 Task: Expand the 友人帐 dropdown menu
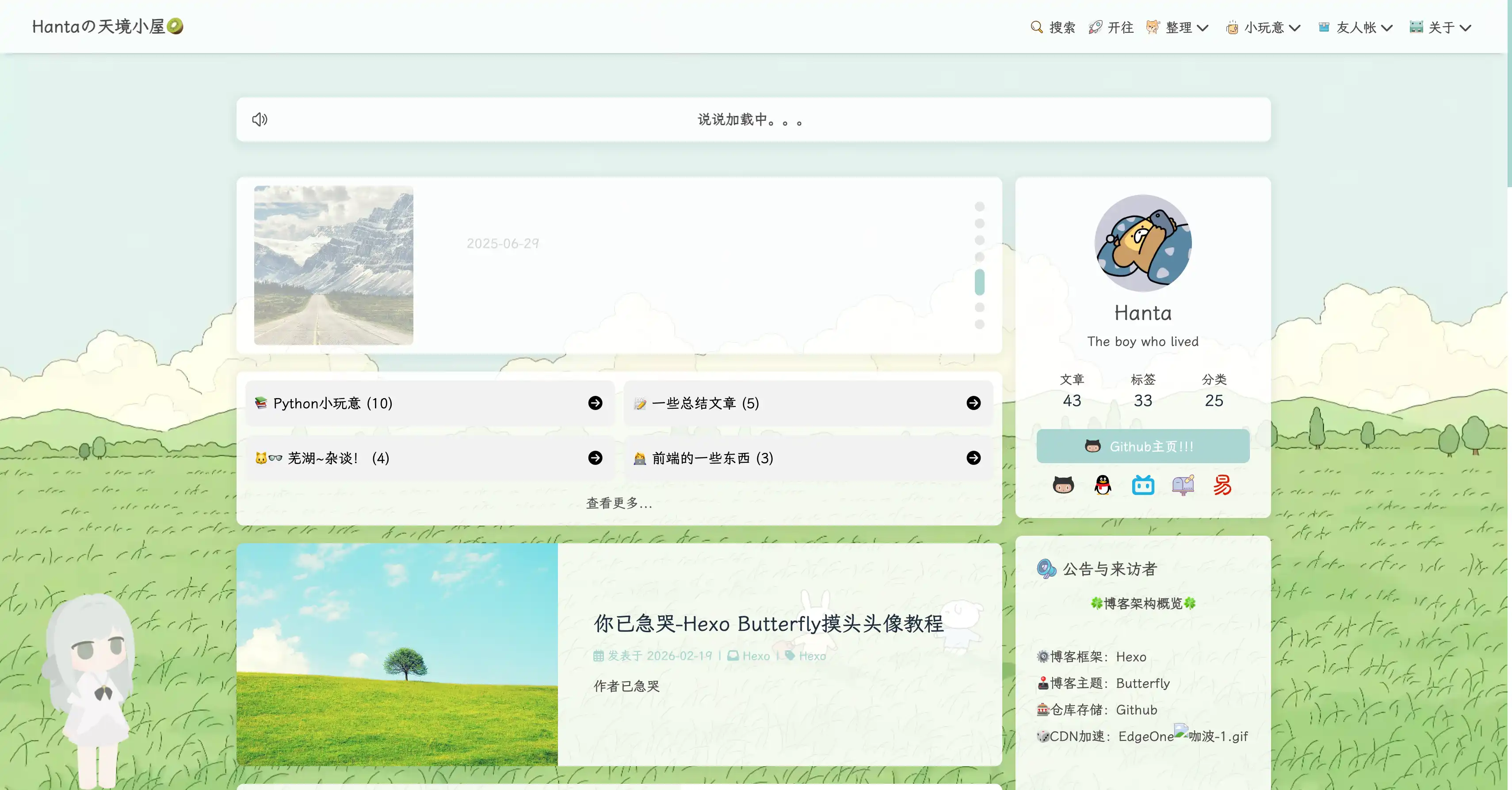(x=1355, y=27)
